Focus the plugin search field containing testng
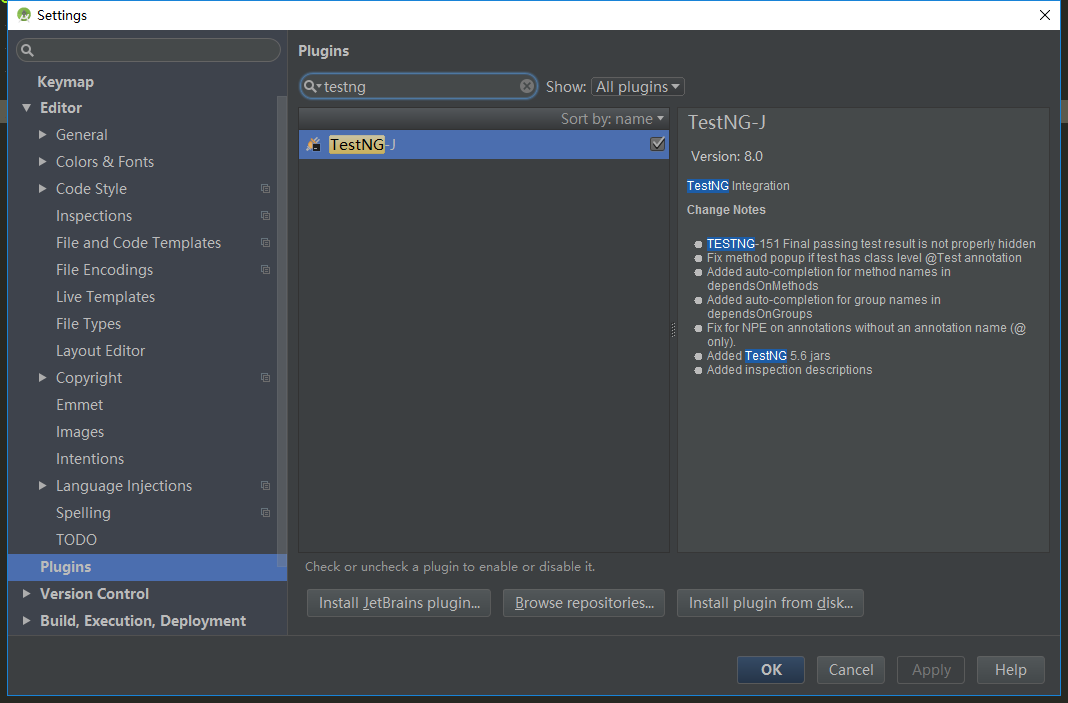This screenshot has width=1068, height=703. (x=418, y=87)
